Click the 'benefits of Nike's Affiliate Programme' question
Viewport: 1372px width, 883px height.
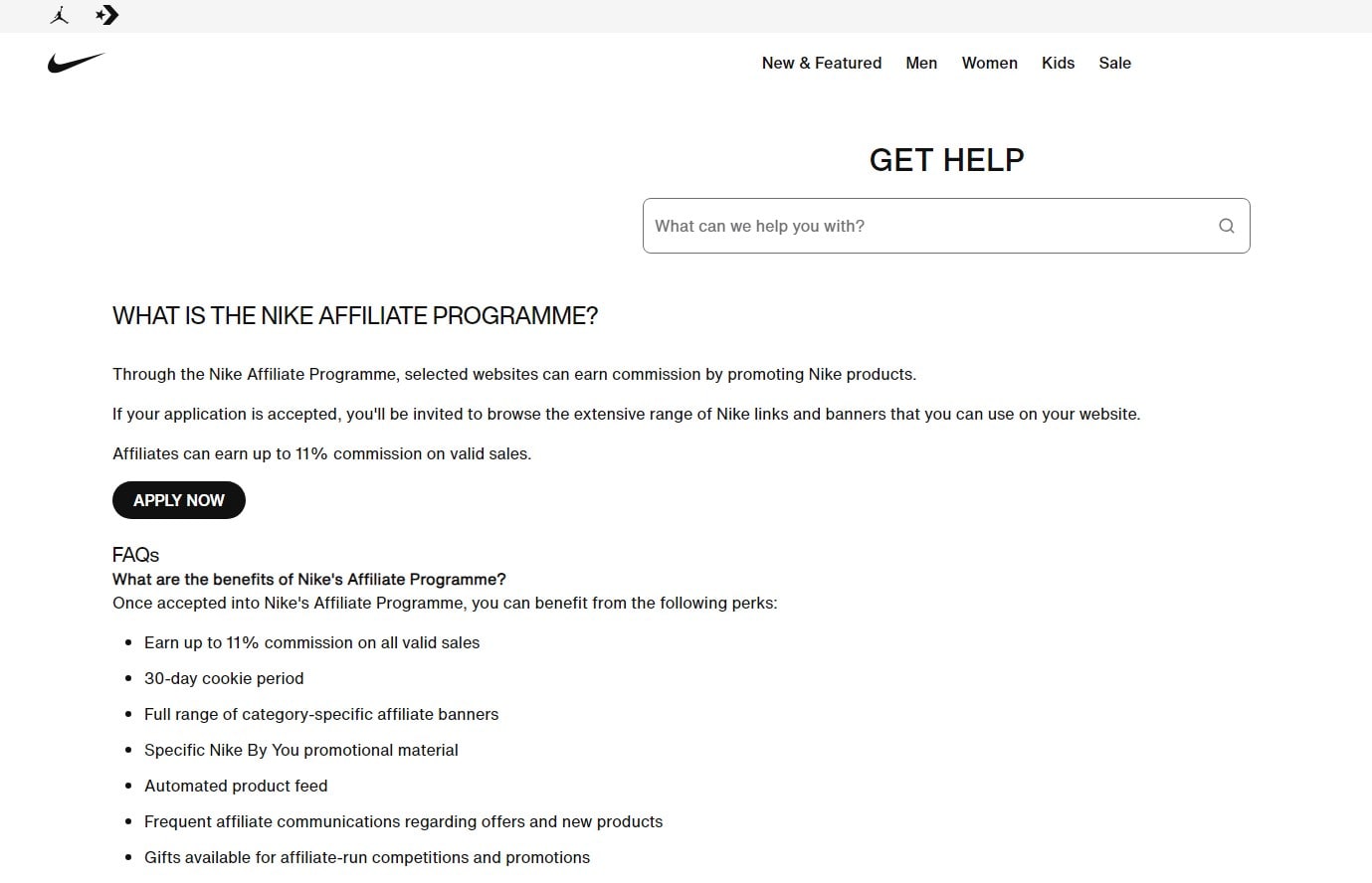tap(308, 579)
